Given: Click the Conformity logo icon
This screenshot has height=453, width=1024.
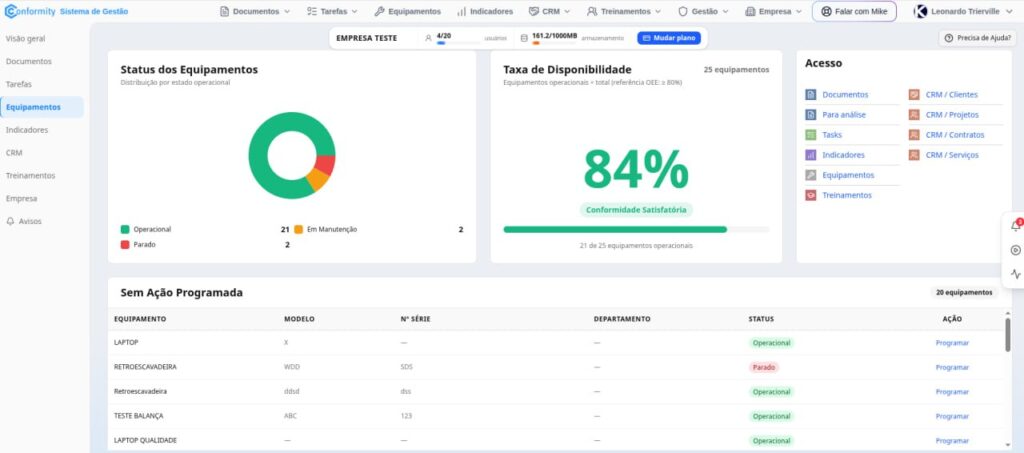Looking at the screenshot, I should [10, 11].
